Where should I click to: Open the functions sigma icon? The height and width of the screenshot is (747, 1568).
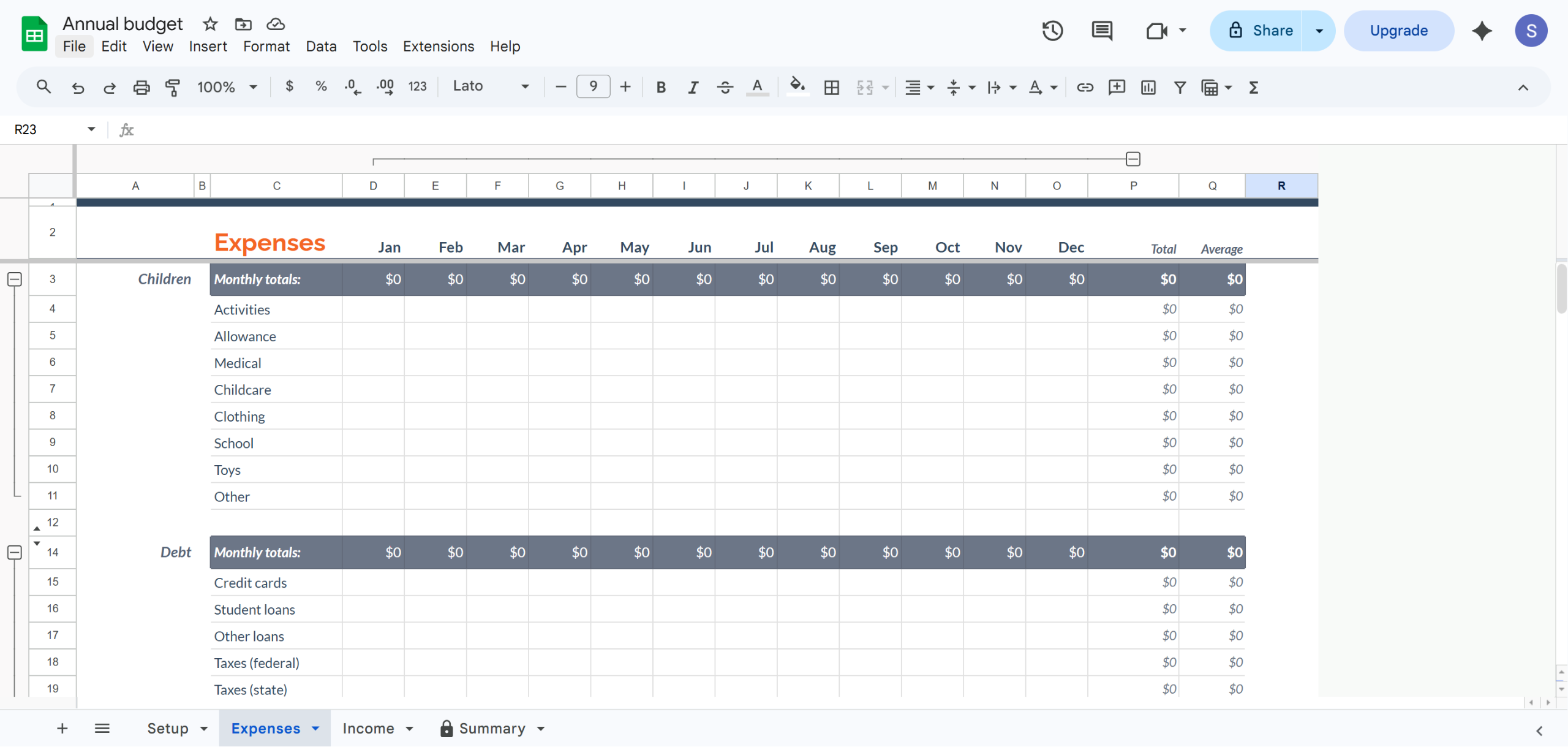(1253, 87)
